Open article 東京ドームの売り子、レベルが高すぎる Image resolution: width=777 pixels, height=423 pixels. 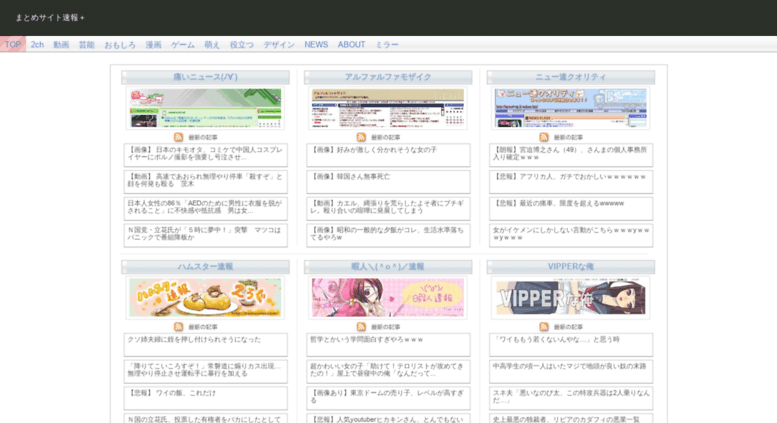[388, 398]
